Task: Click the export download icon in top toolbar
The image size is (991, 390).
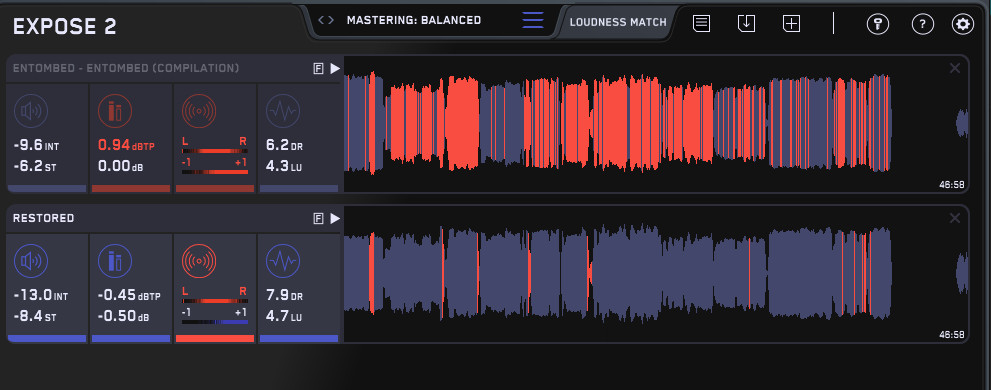Action: (746, 23)
